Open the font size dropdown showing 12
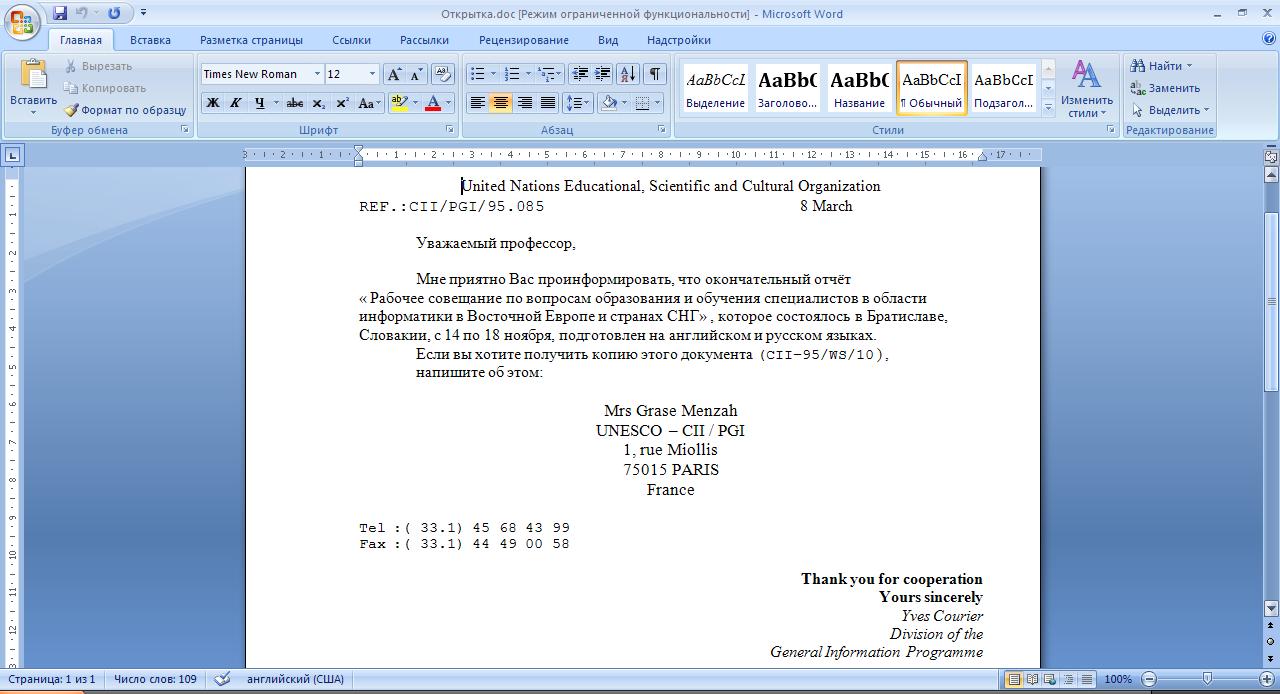Viewport: 1280px width, 694px height. [x=373, y=74]
